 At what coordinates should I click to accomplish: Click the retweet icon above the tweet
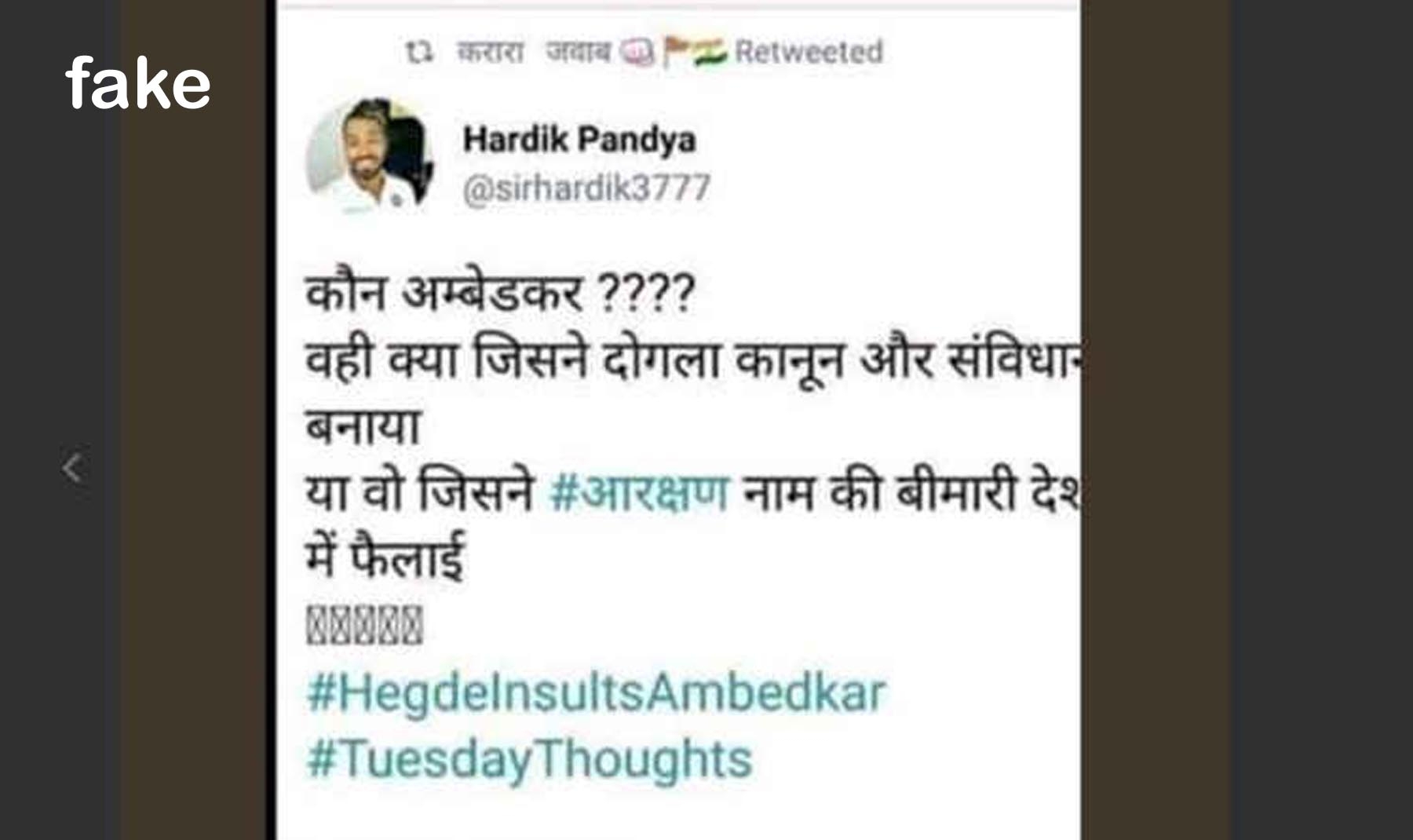pos(418,53)
